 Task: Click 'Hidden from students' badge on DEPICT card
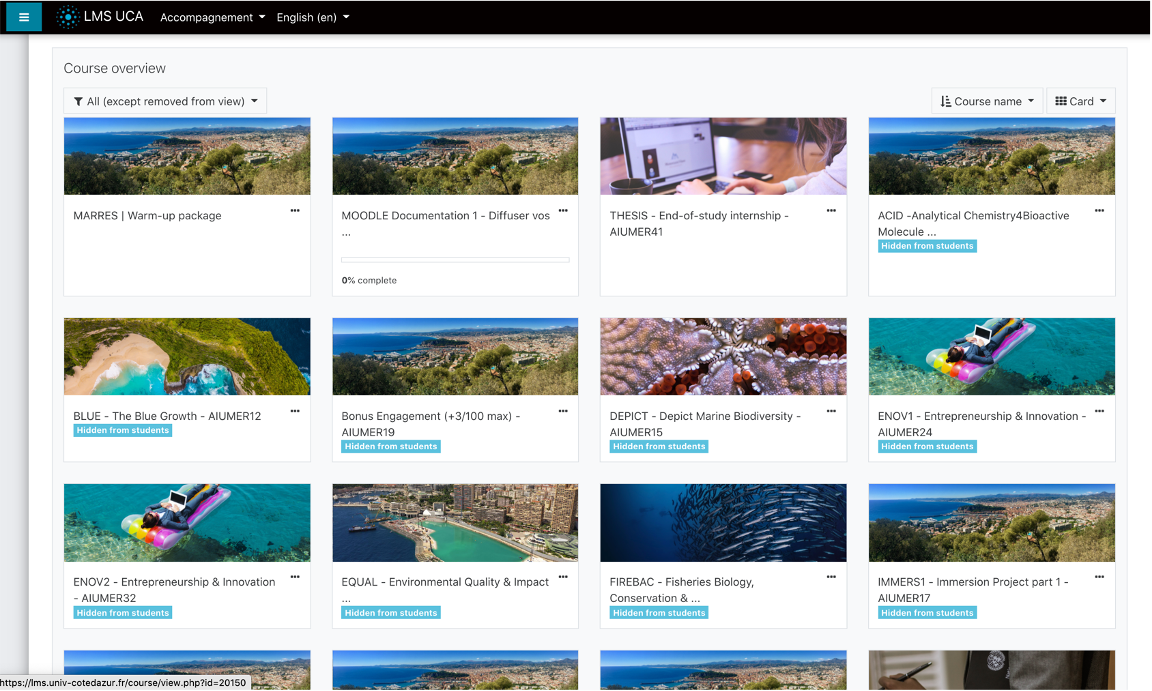[x=659, y=446]
